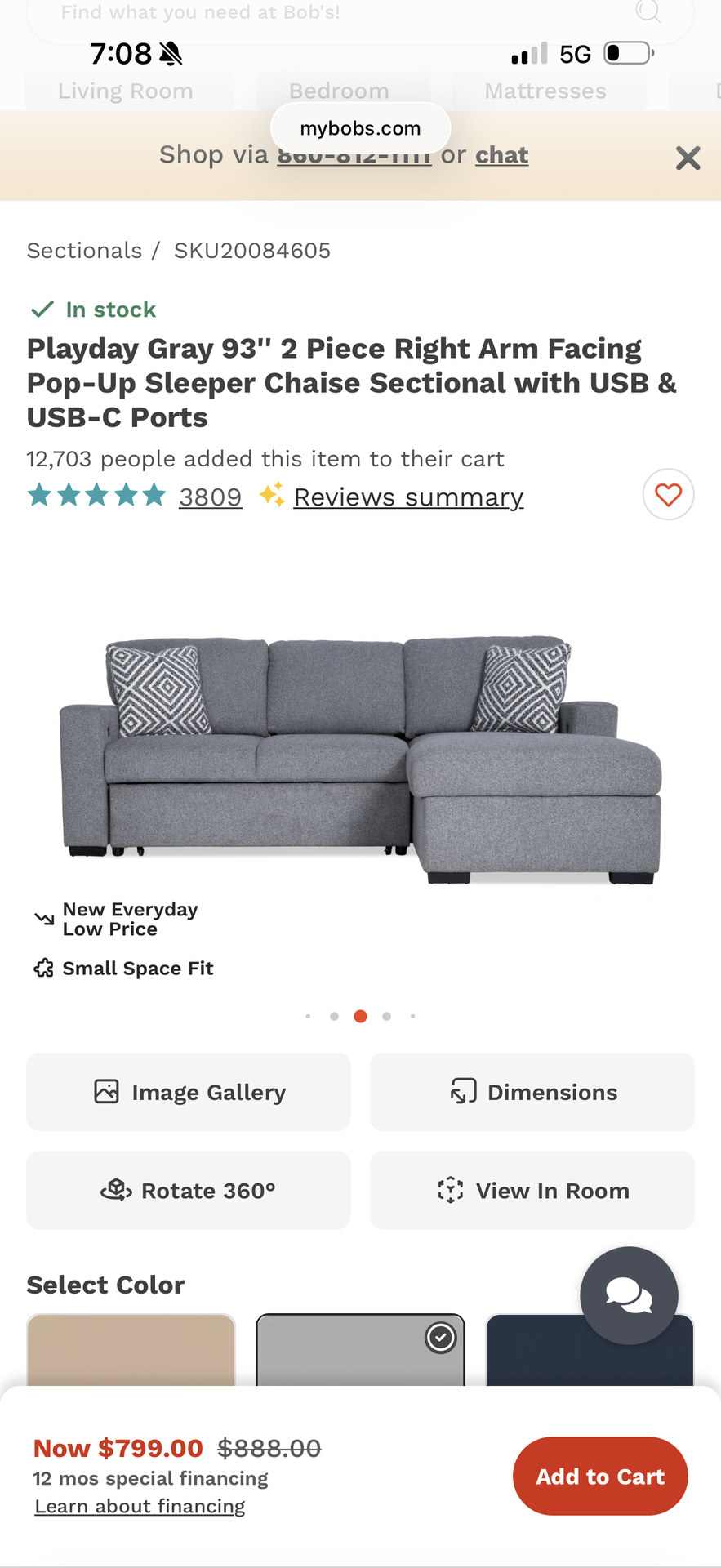721x1568 pixels.
Task: Open View In Room
Action: 532,1191
